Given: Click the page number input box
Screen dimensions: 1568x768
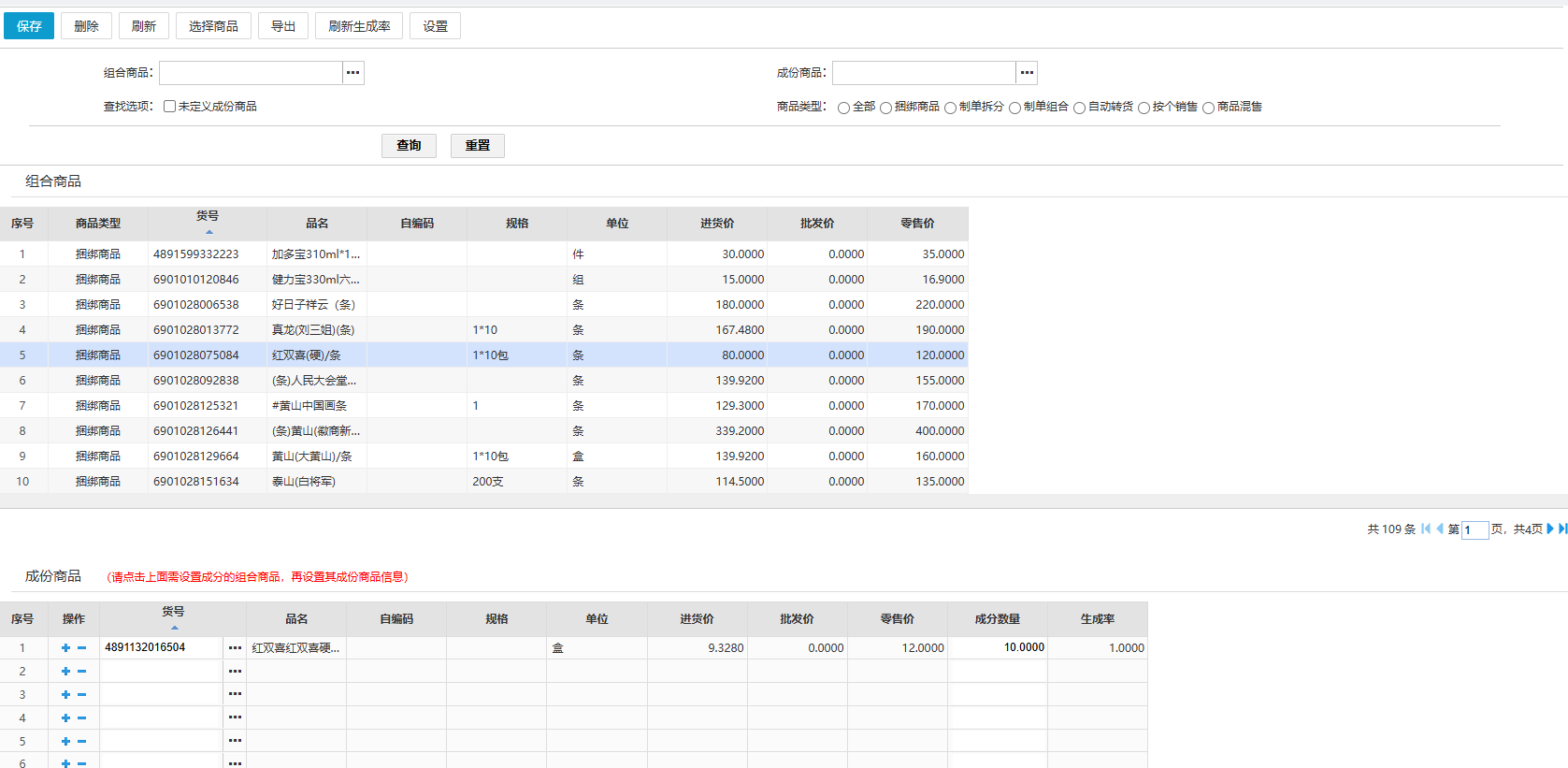Looking at the screenshot, I should coord(1474,529).
